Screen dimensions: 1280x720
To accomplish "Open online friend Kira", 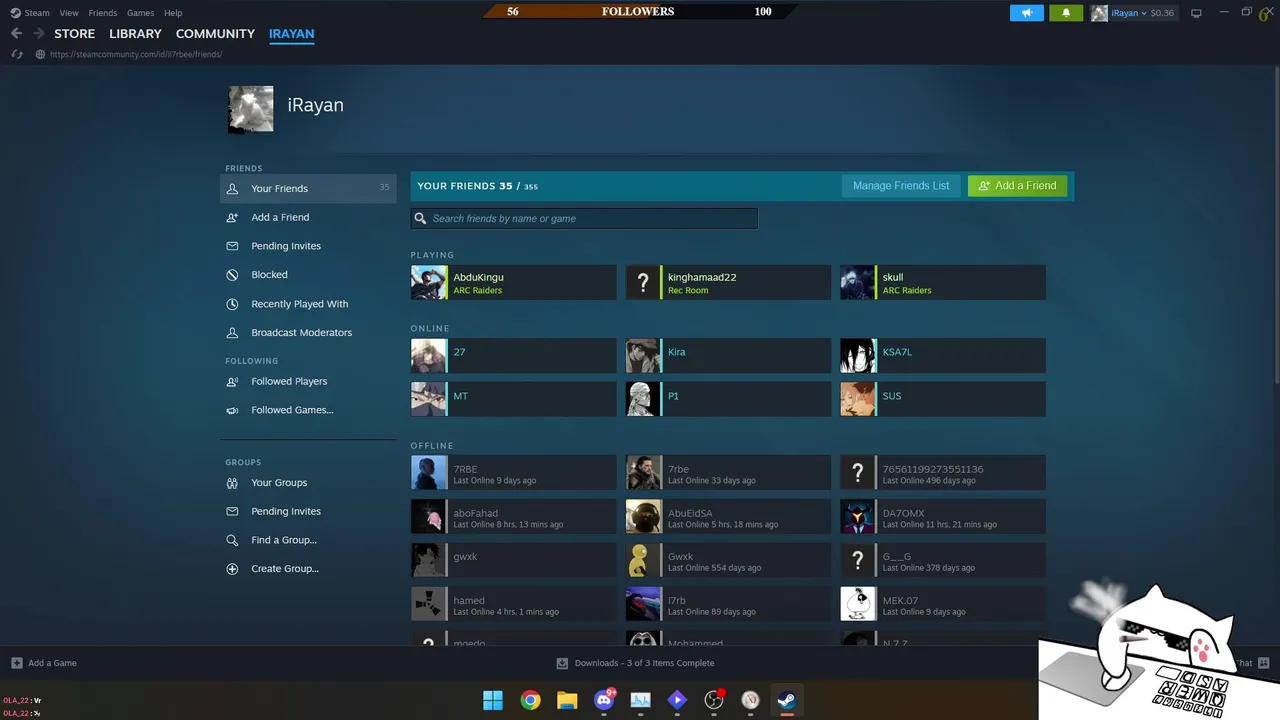I will 728,355.
